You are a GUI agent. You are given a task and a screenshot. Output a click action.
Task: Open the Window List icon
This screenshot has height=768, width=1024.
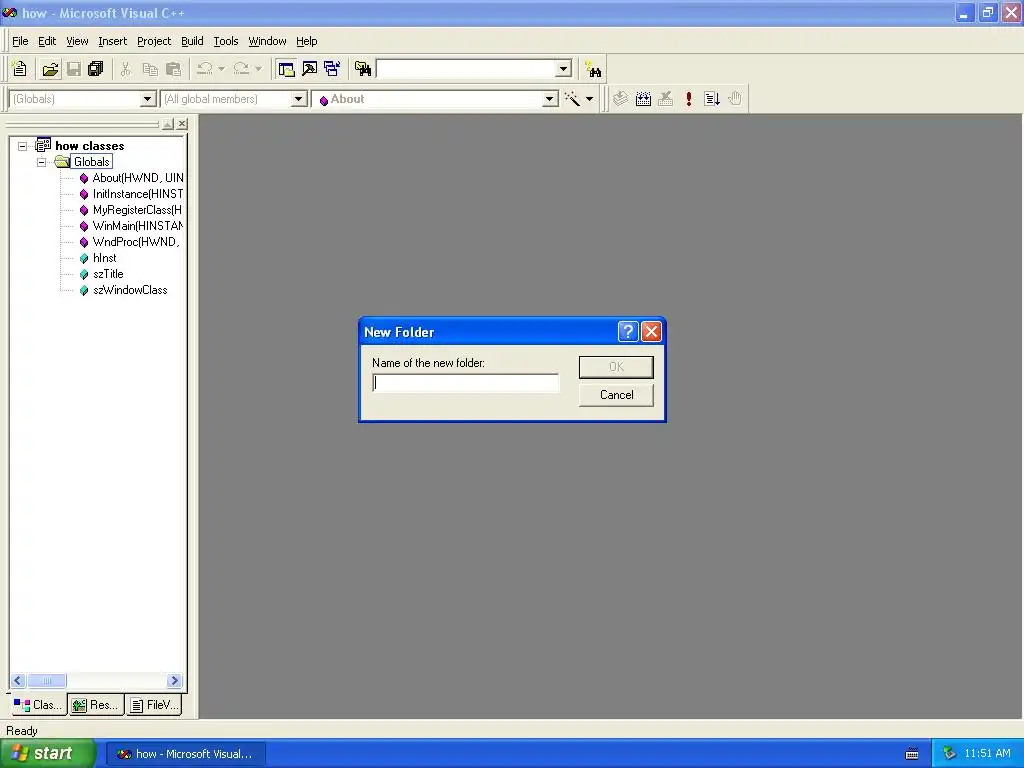click(x=332, y=69)
